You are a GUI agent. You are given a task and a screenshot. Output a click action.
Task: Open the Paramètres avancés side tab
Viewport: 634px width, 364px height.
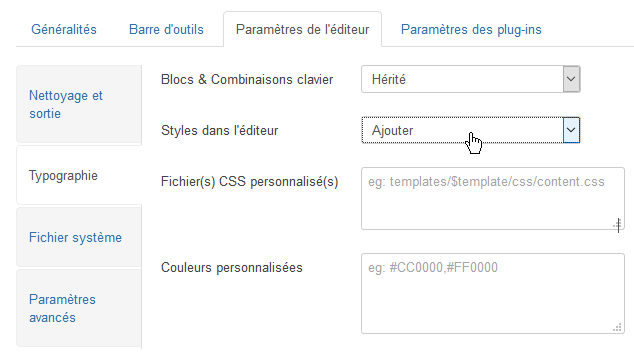[79, 308]
